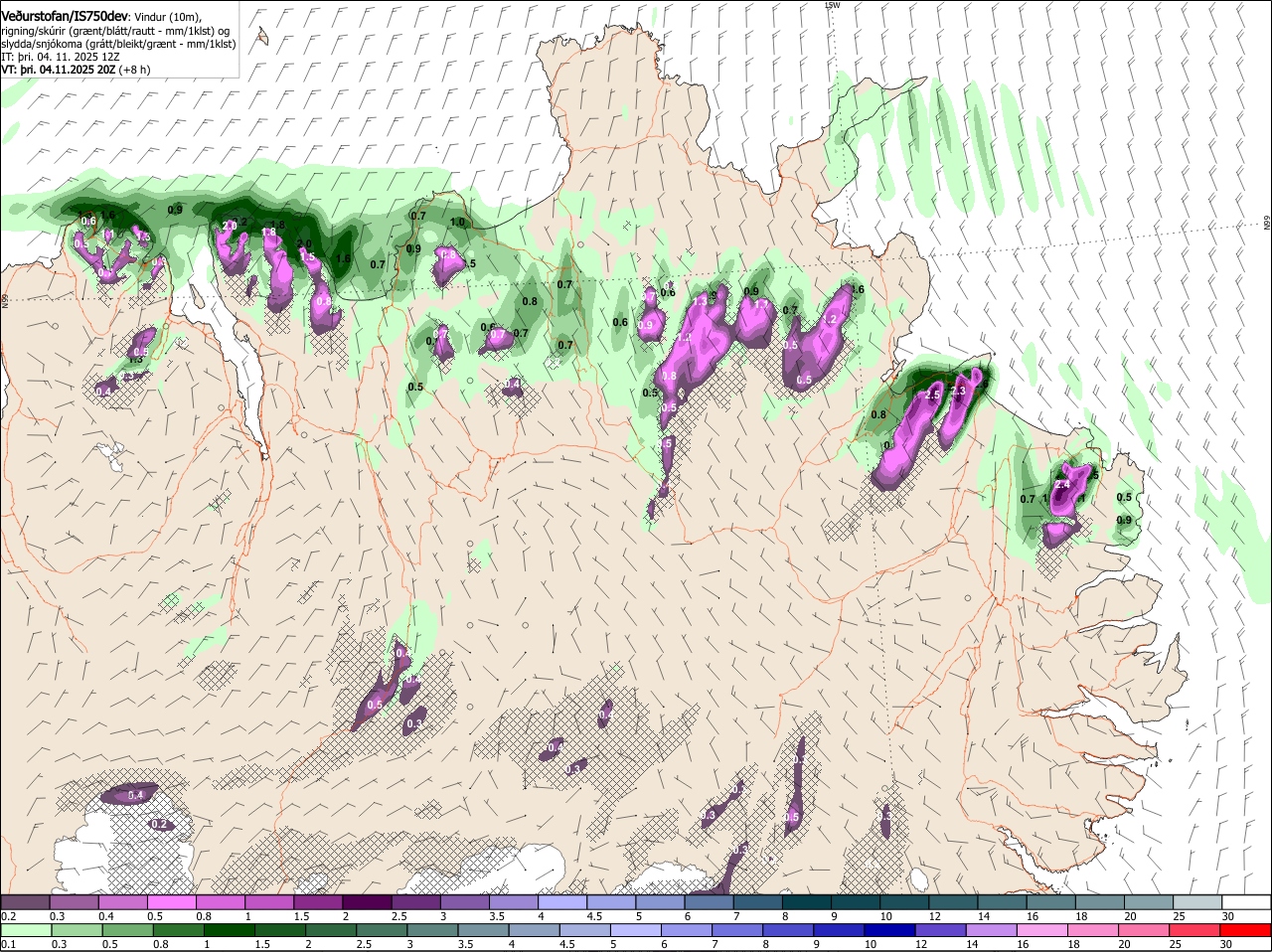Click upper scale swatch between 3 and 3.5
The image size is (1272, 952).
(464, 901)
